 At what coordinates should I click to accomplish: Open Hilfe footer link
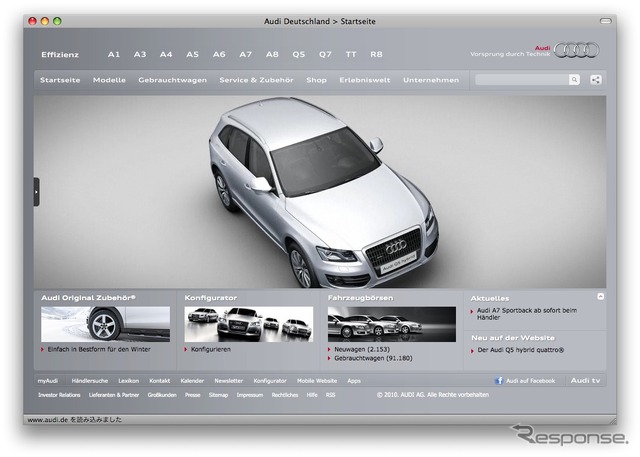312,395
